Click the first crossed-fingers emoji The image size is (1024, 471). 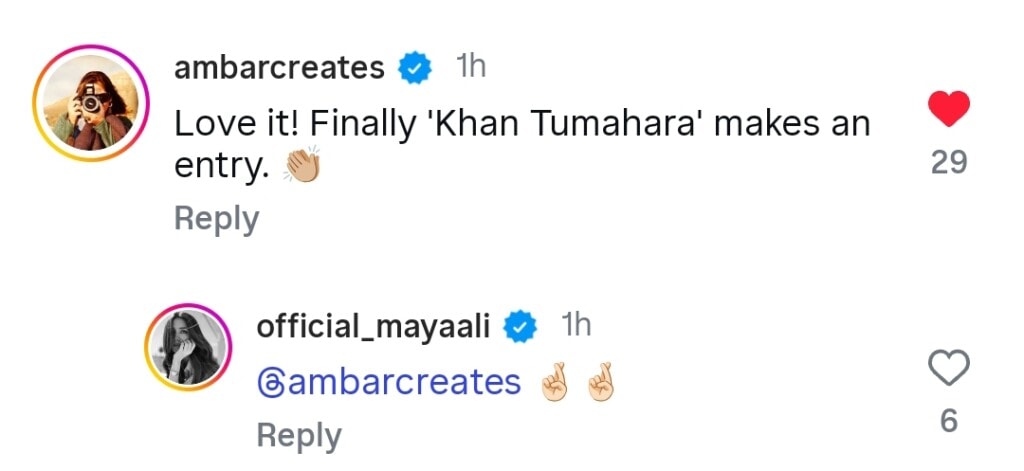pyautogui.click(x=554, y=383)
